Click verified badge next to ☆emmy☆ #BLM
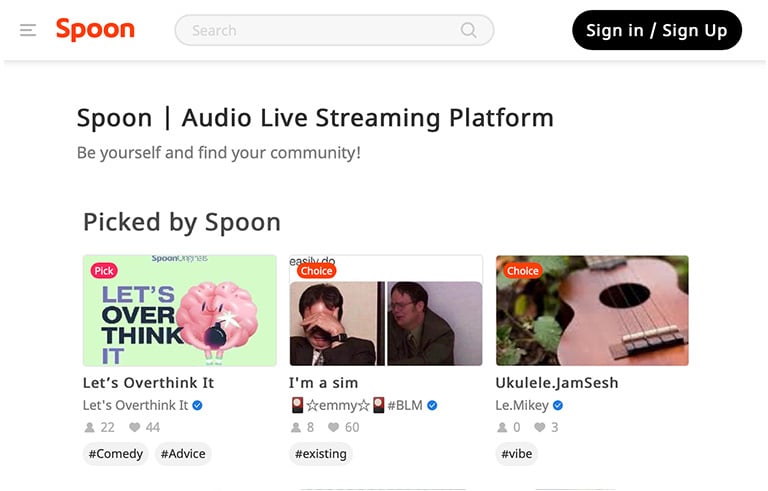The height and width of the screenshot is (491, 768). pos(432,405)
